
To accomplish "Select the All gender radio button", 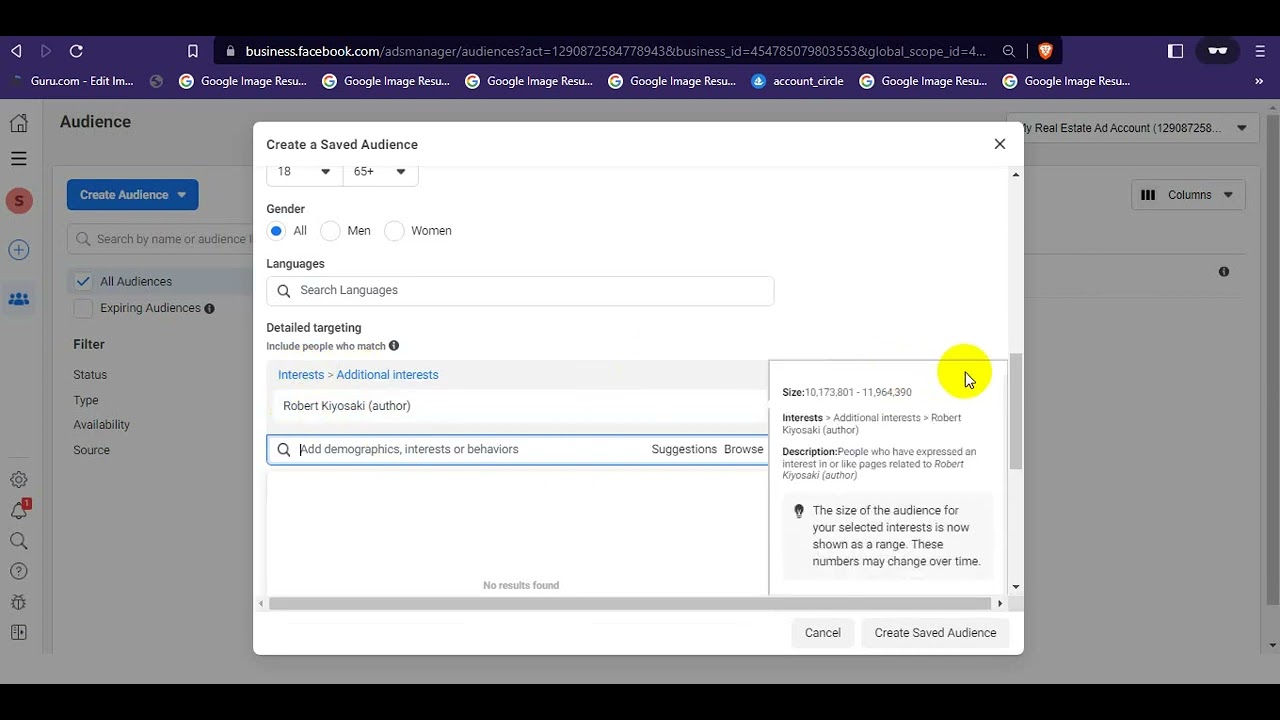I will coord(276,231).
